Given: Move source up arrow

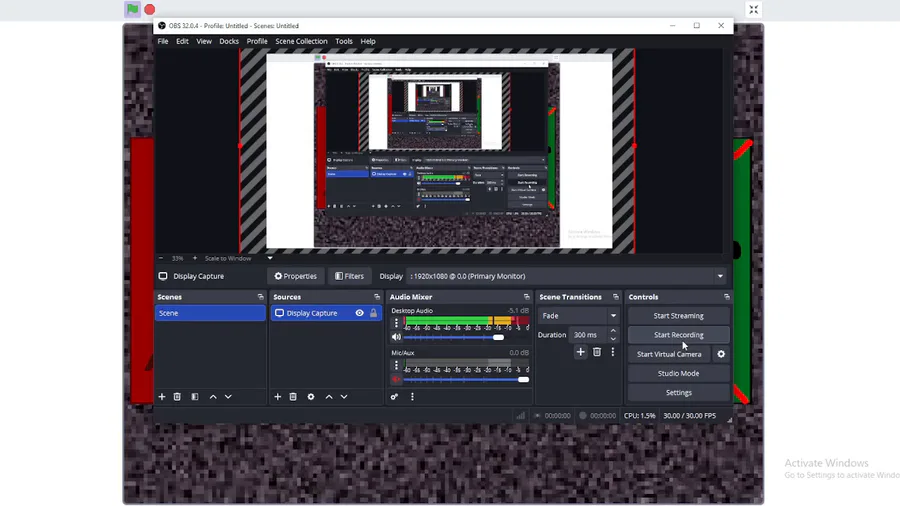Looking at the screenshot, I should tap(329, 396).
